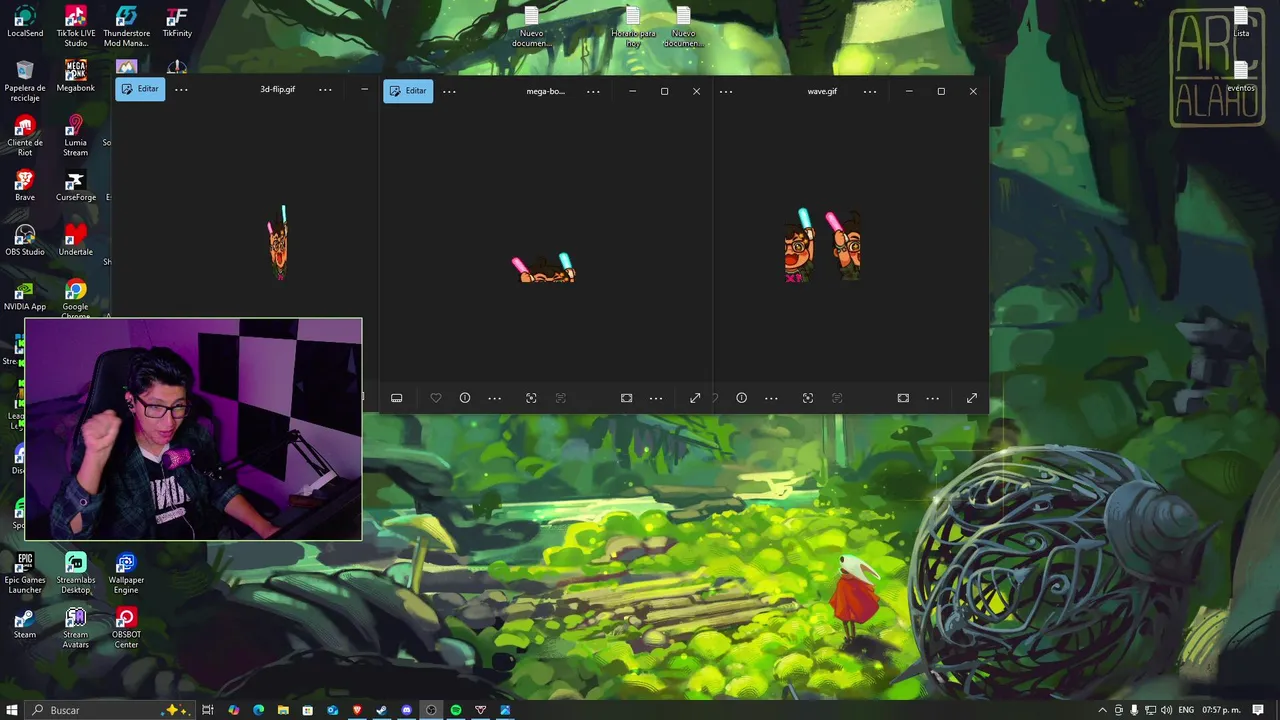Enter full screen in the mega-bo window

[x=695, y=398]
